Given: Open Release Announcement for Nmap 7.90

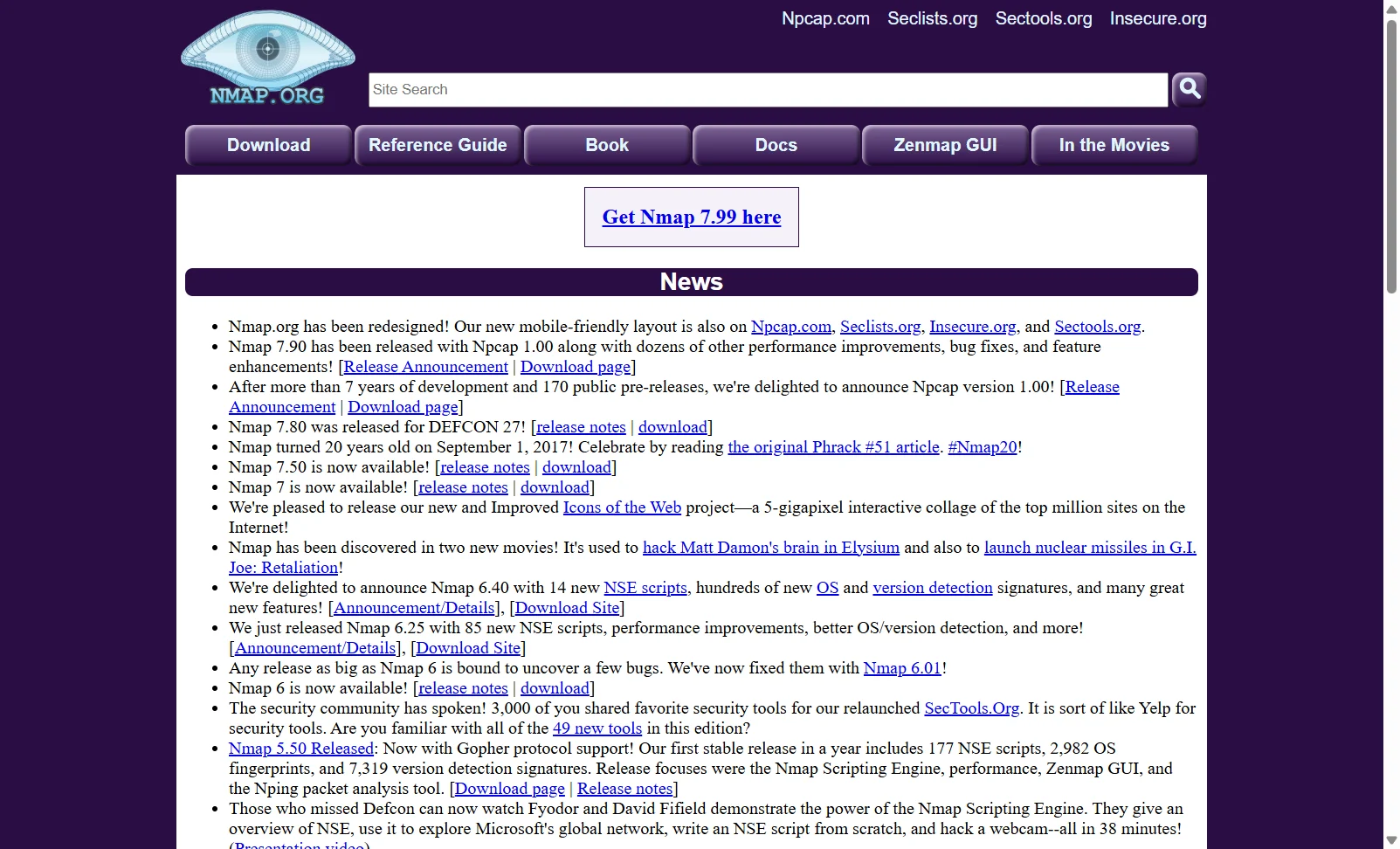Looking at the screenshot, I should pos(425,367).
